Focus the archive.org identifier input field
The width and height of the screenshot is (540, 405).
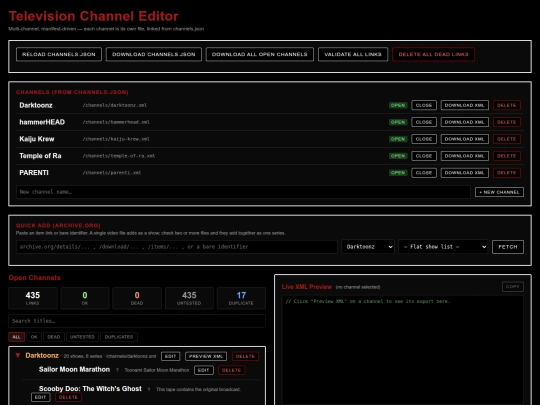click(177, 247)
